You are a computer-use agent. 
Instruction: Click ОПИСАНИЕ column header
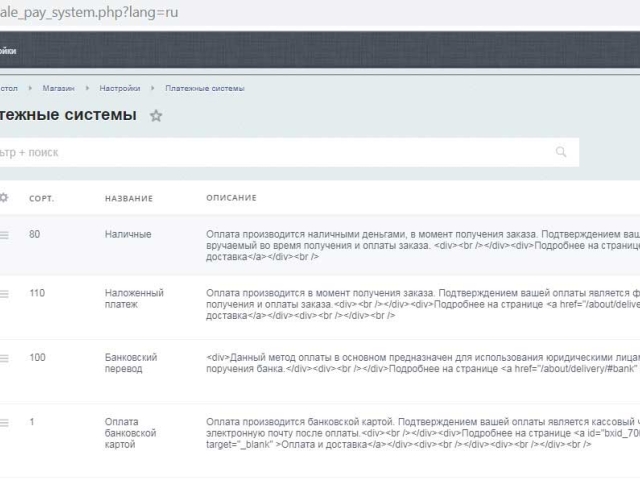[231, 198]
